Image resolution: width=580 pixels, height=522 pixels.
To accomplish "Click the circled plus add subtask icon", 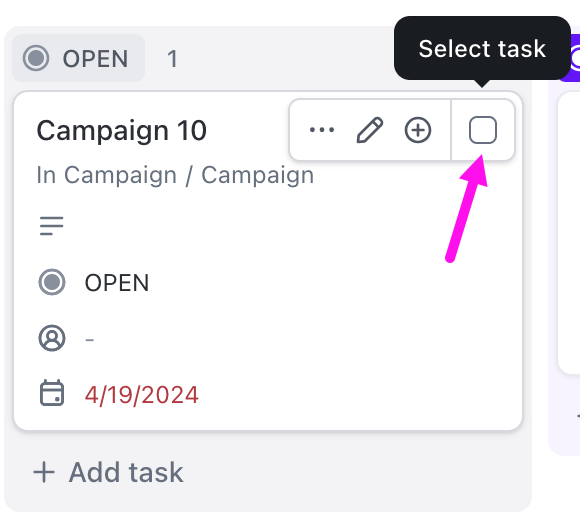I will coord(418,130).
